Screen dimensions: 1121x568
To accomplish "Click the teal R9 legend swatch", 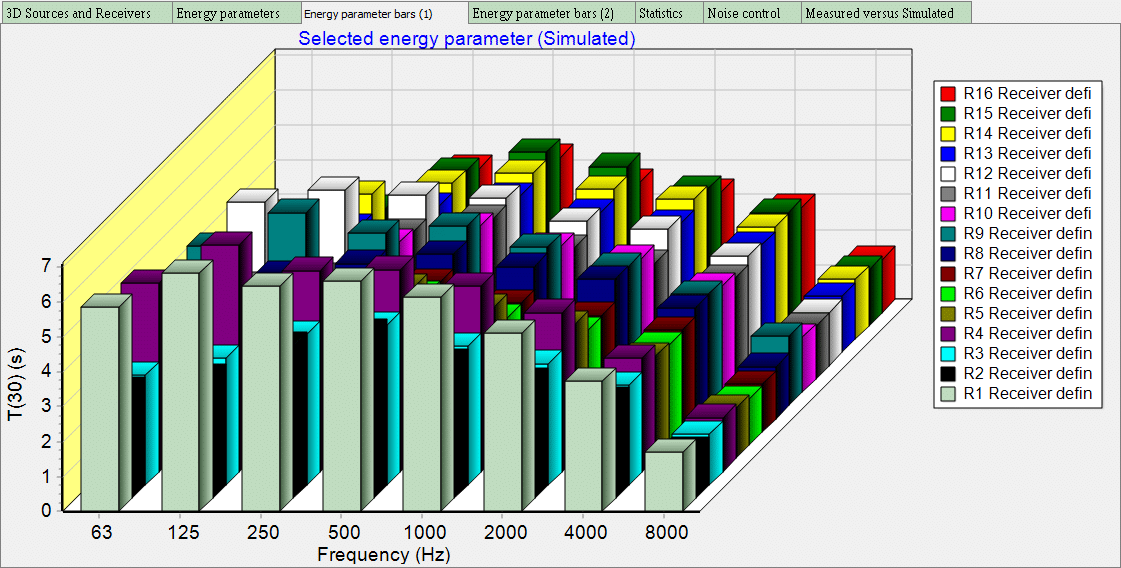I will [948, 233].
